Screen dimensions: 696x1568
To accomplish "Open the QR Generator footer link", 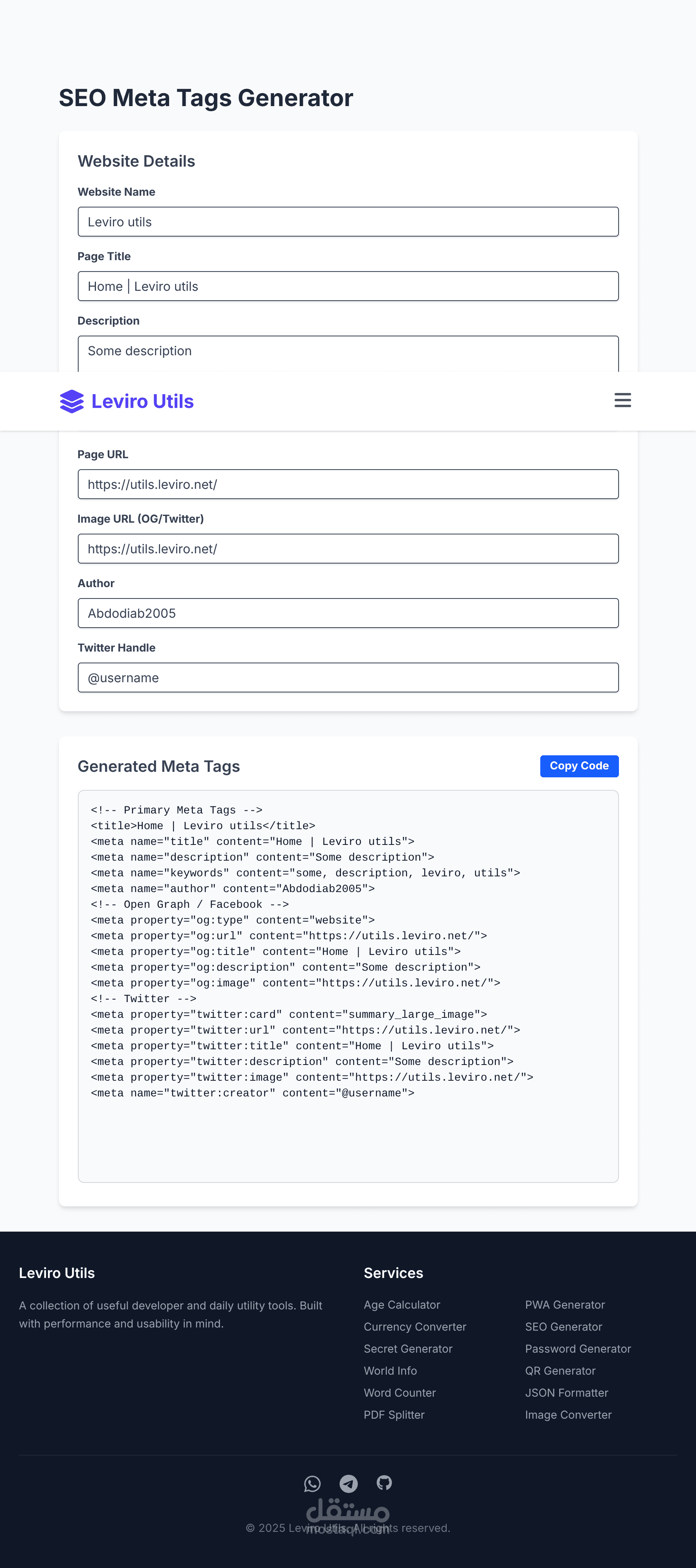I will pos(560,1371).
